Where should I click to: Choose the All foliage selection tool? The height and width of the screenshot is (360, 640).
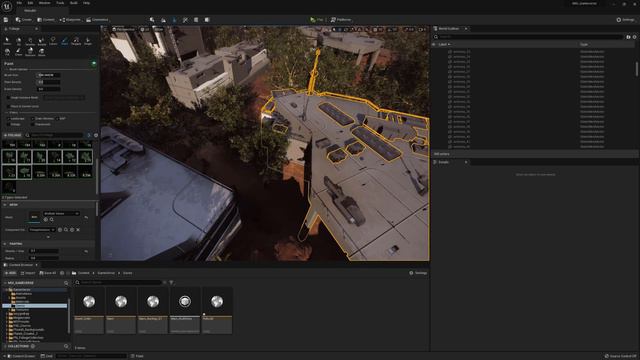tap(18, 41)
